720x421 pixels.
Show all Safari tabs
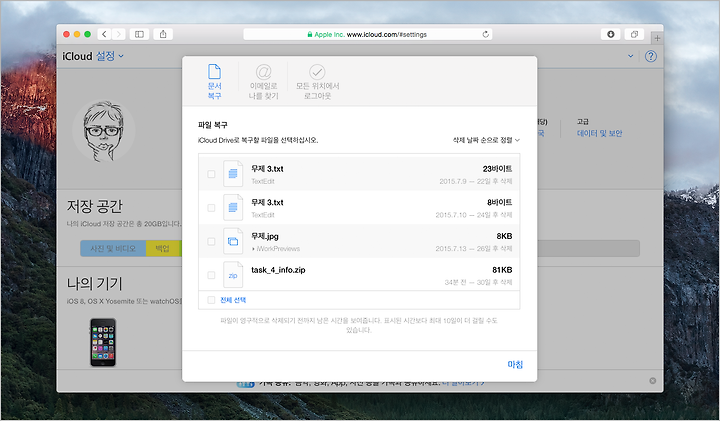pos(634,34)
